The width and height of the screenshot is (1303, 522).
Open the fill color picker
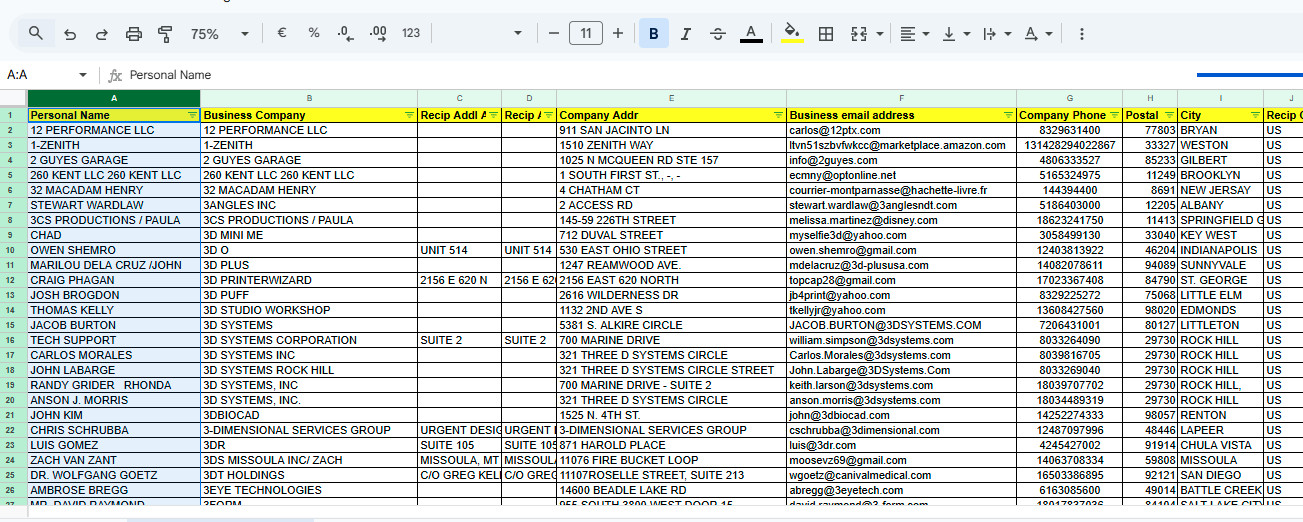(x=793, y=34)
